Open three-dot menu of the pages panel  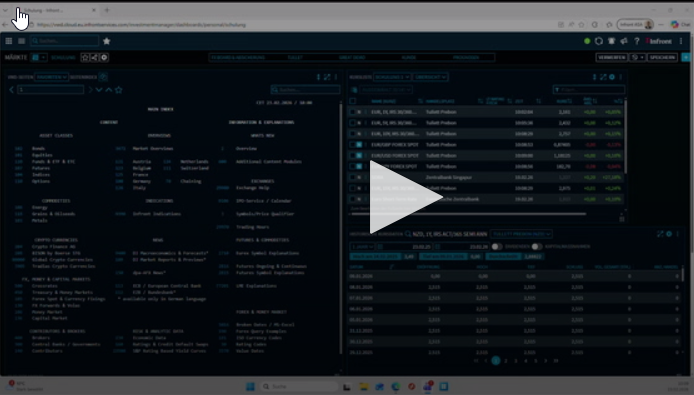click(x=336, y=77)
